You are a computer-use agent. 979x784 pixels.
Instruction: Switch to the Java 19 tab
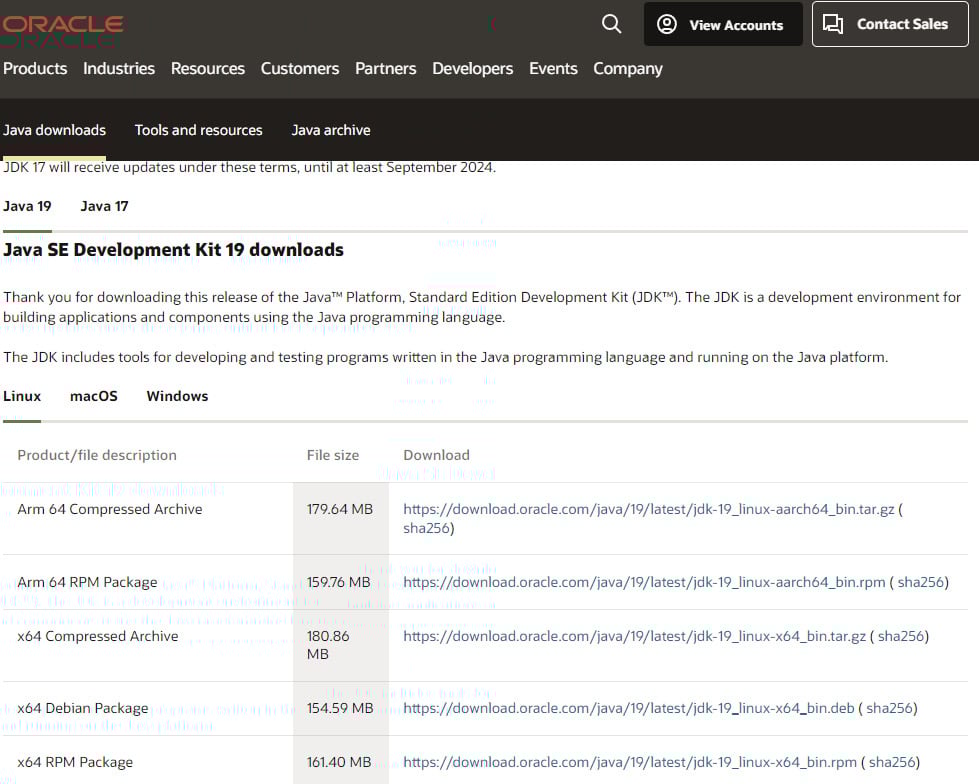click(x=27, y=206)
